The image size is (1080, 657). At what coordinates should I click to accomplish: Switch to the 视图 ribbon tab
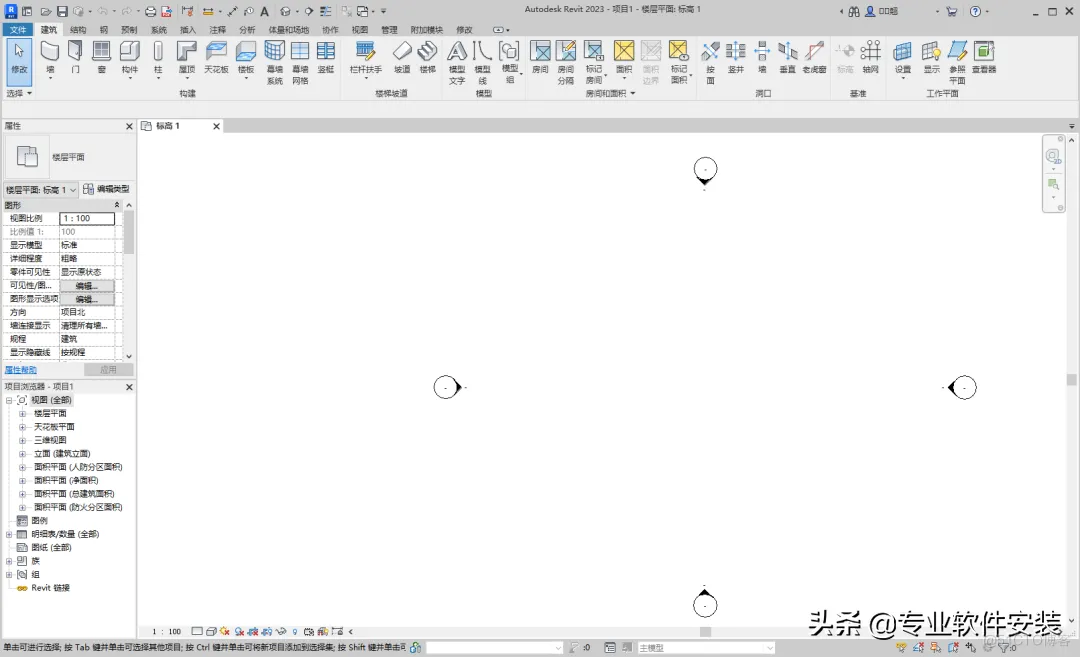pyautogui.click(x=360, y=30)
